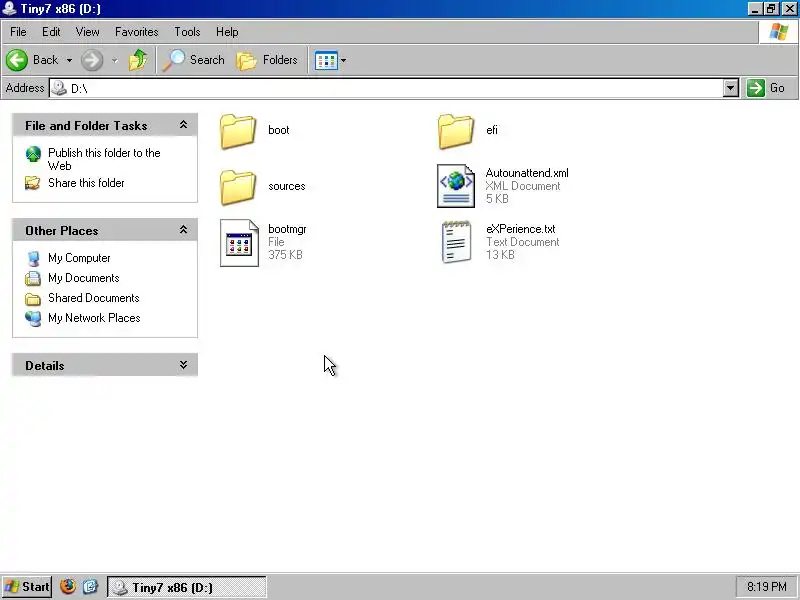Click Share this folder link
The width and height of the screenshot is (800, 600).
86,183
